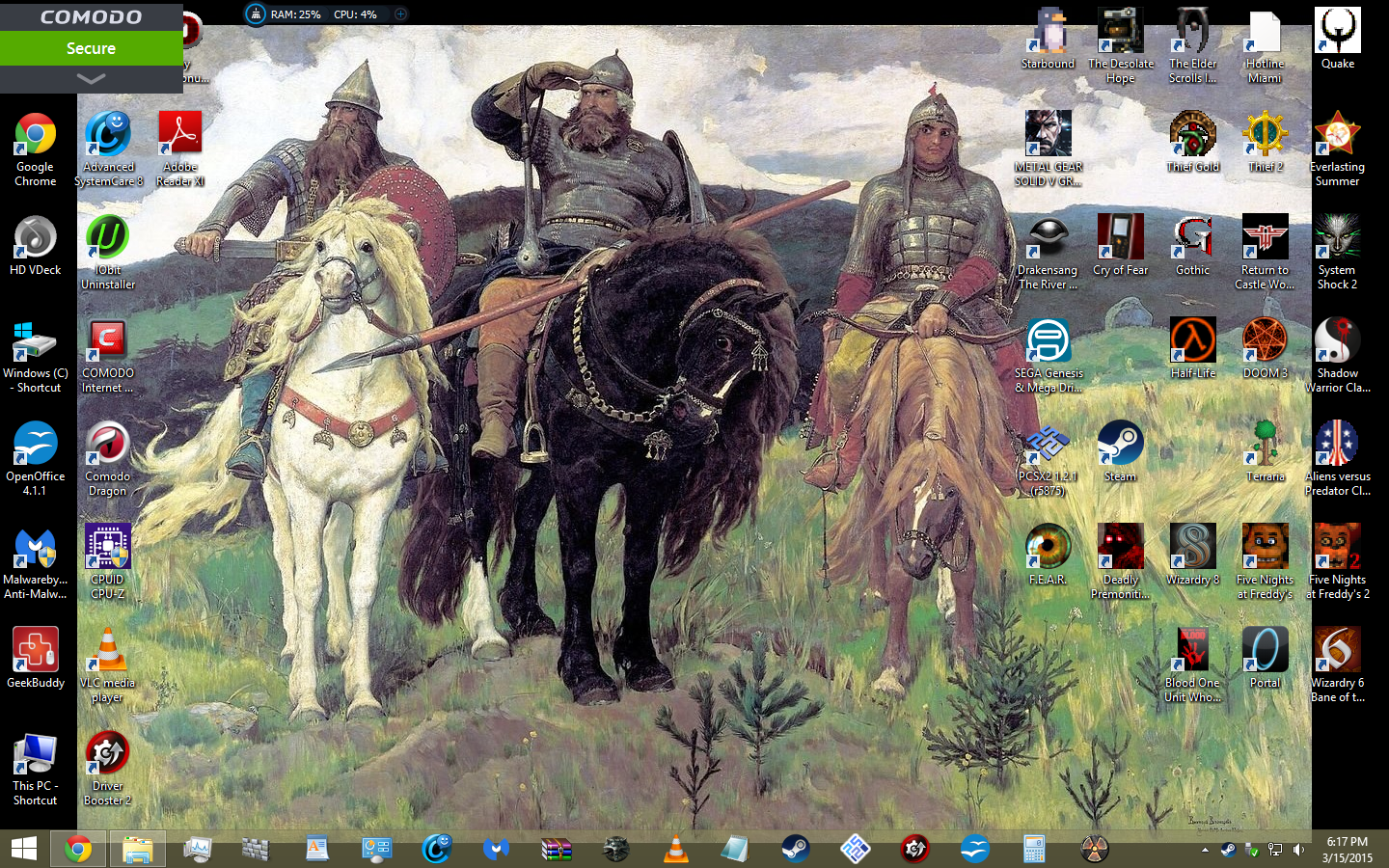
Task: Click the COMODO widget Secure status button
Action: tap(91, 48)
